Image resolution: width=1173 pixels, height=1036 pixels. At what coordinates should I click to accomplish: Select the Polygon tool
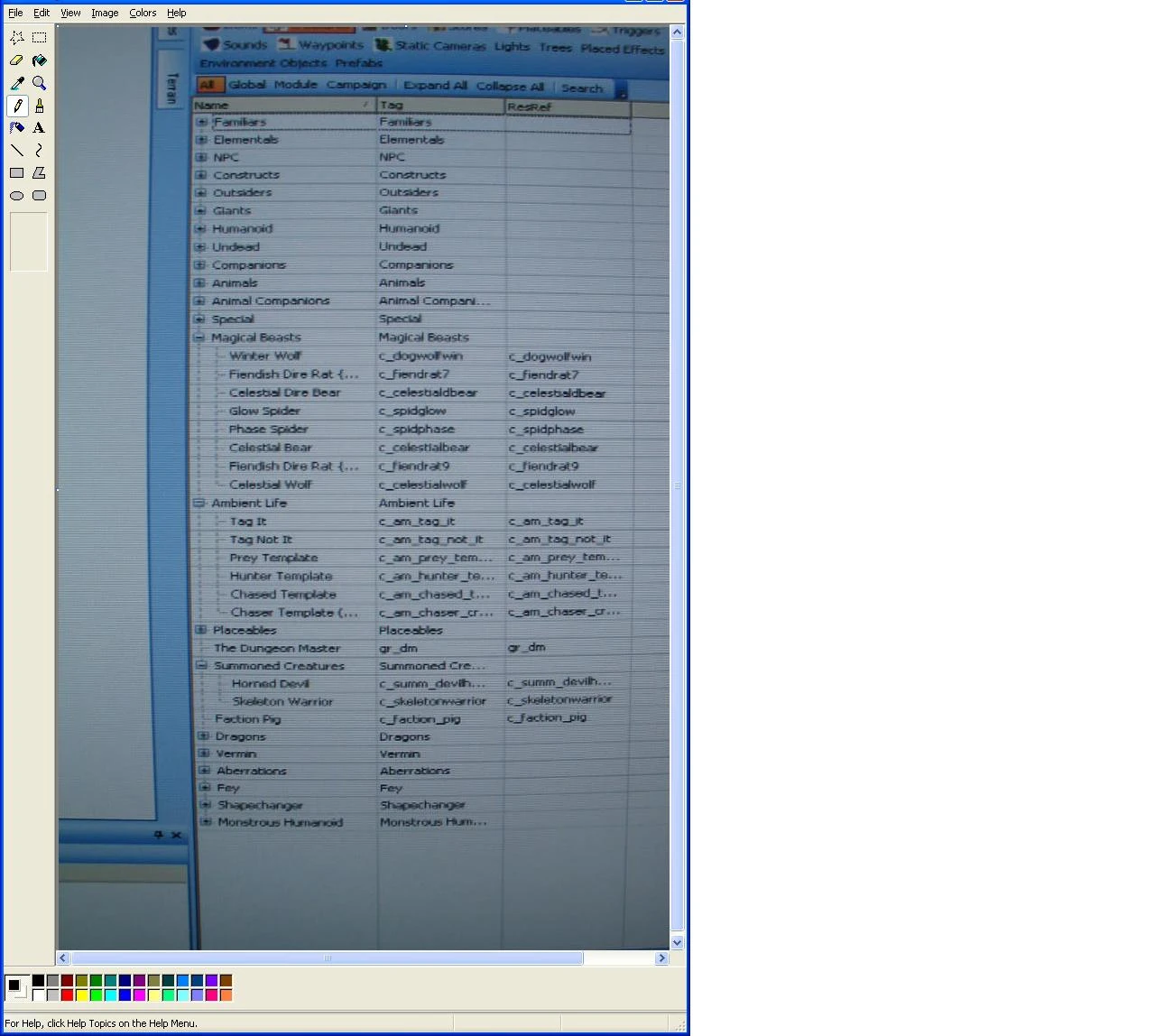[40, 173]
